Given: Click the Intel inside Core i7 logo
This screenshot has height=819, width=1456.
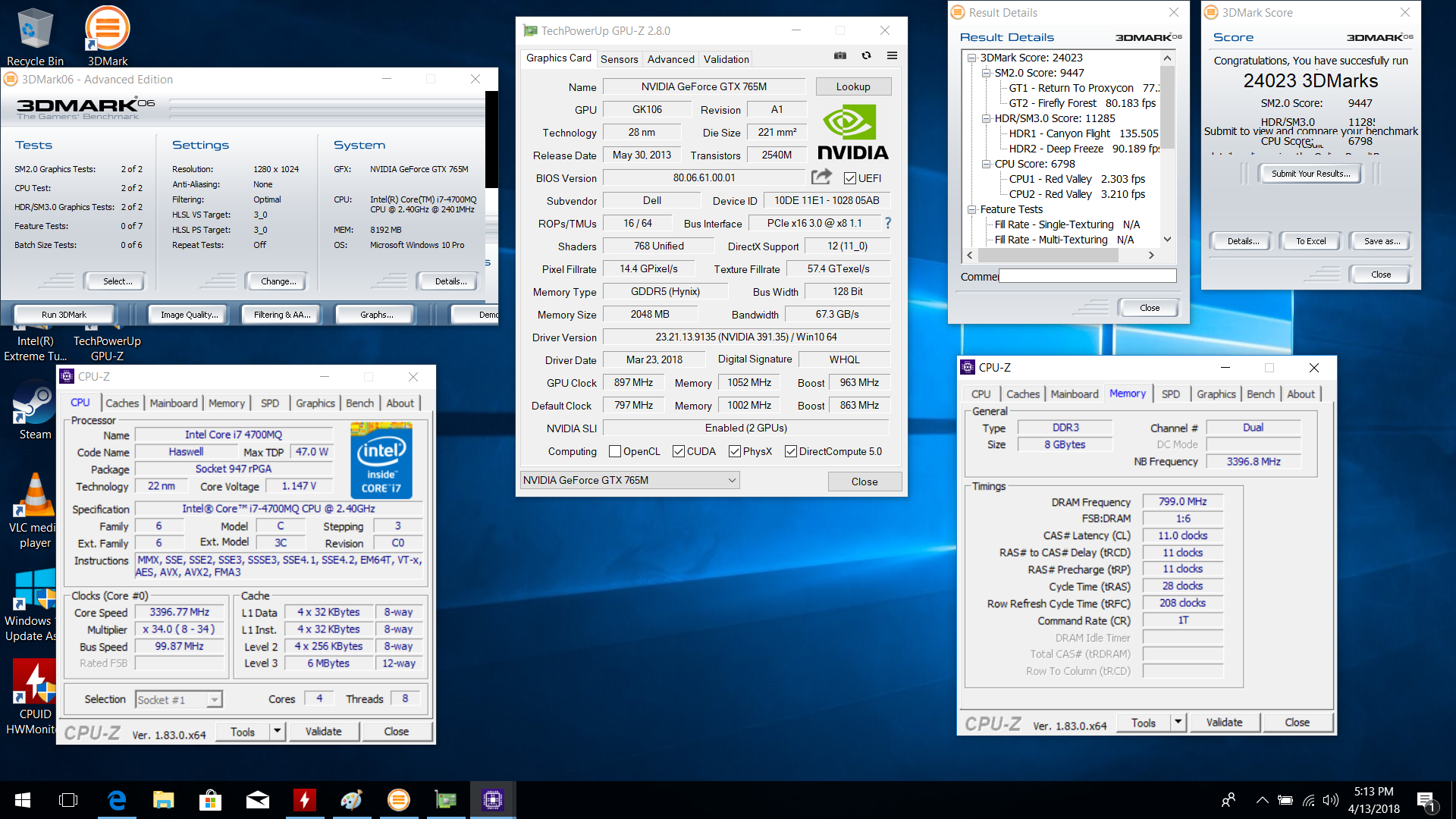Looking at the screenshot, I should tap(381, 462).
